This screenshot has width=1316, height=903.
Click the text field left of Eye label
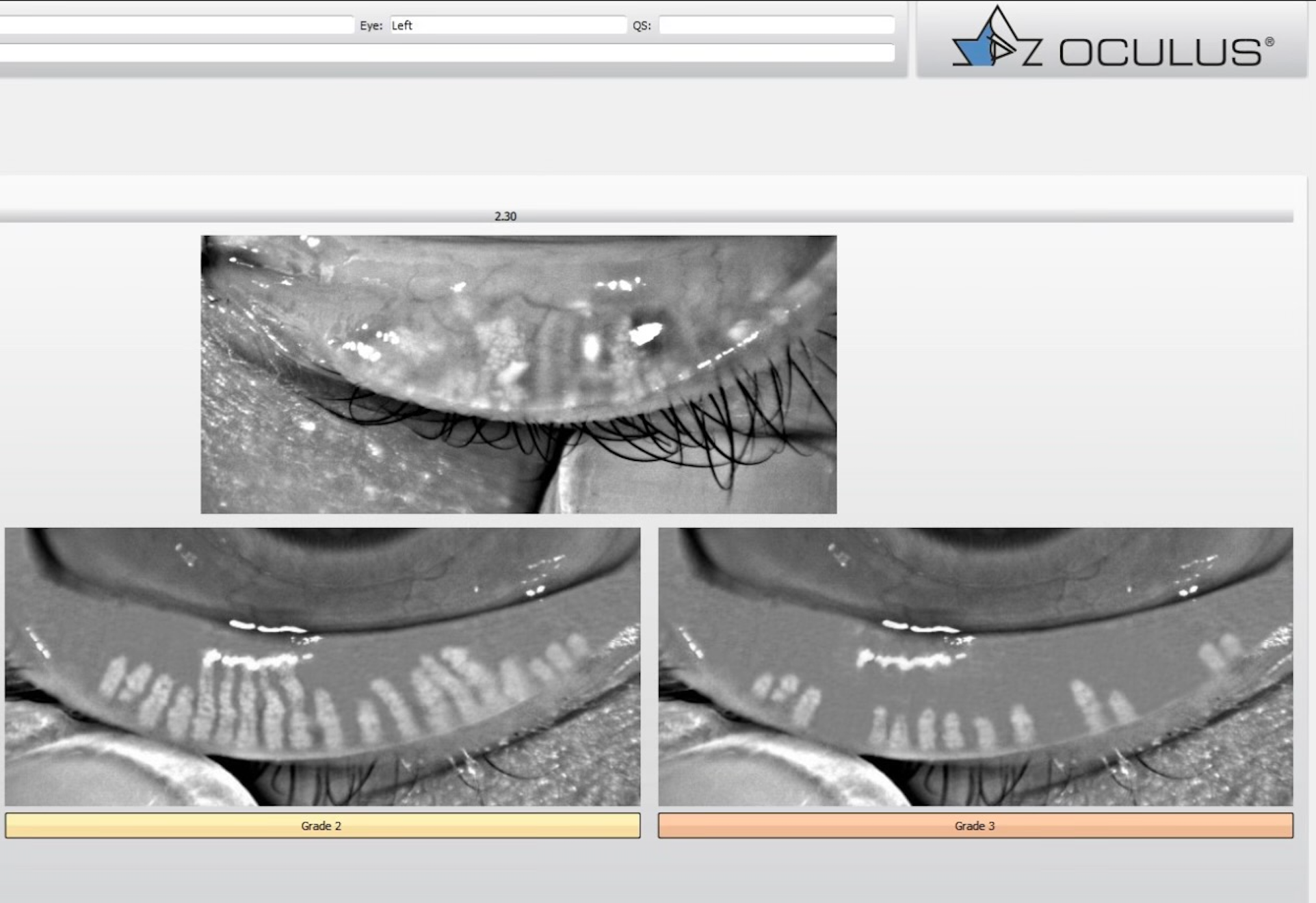pyautogui.click(x=176, y=25)
